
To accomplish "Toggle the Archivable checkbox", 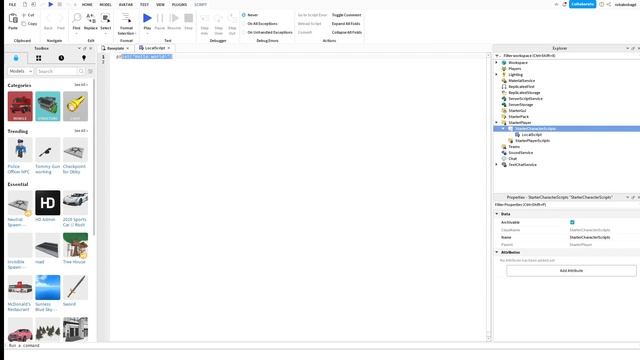I will 572,222.
